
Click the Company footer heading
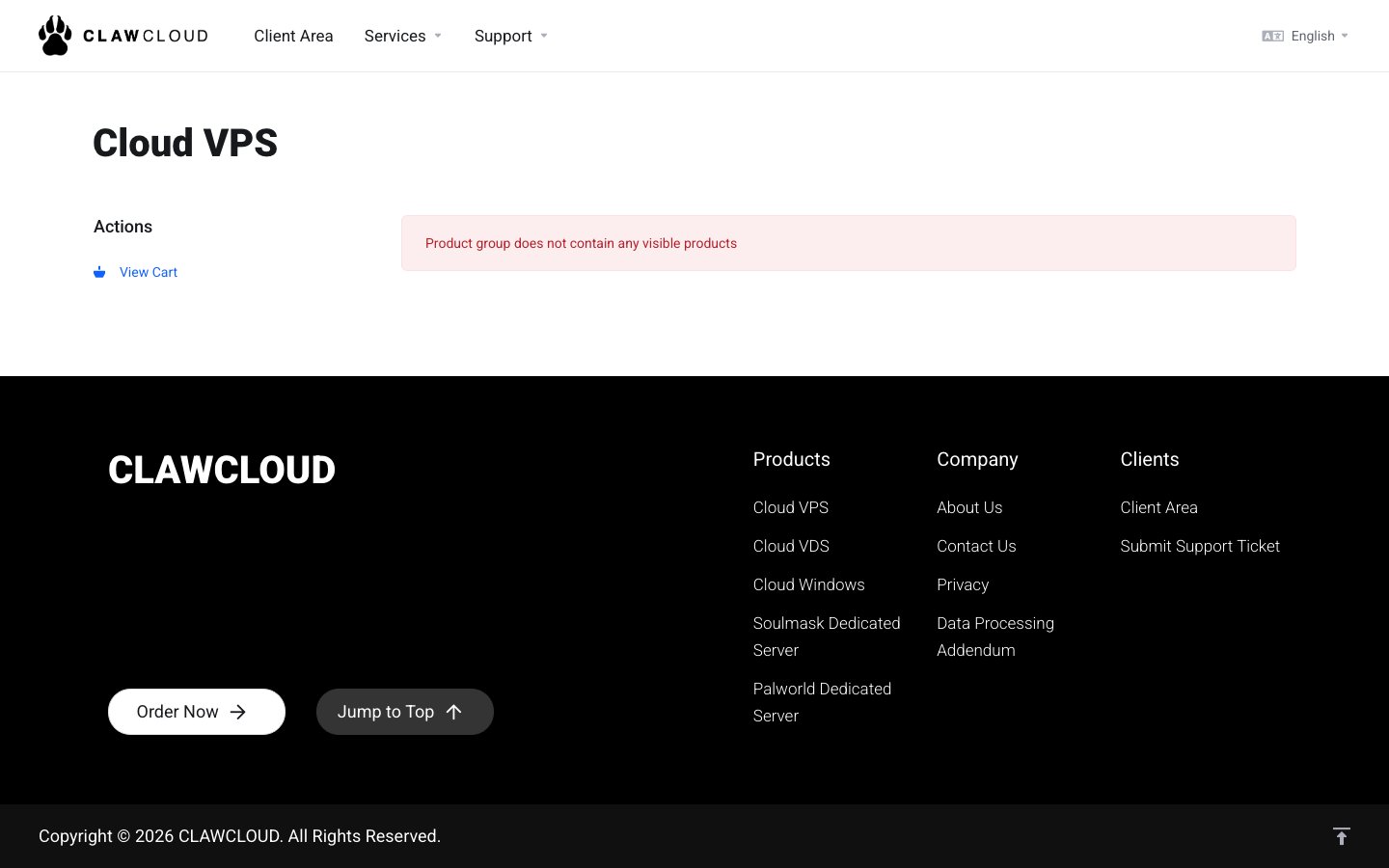pos(977,459)
